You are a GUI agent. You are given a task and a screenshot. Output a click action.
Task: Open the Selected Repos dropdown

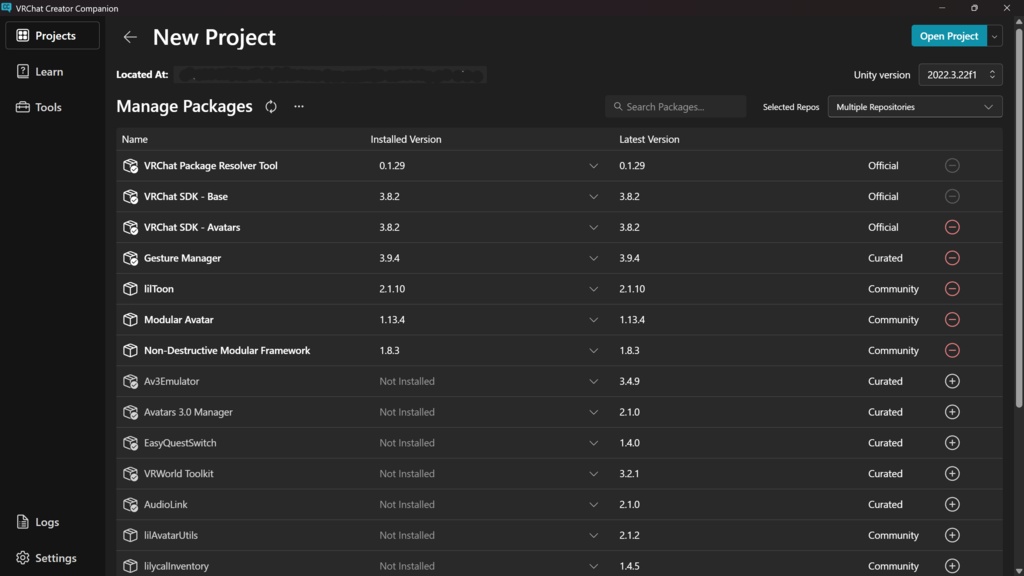(914, 107)
